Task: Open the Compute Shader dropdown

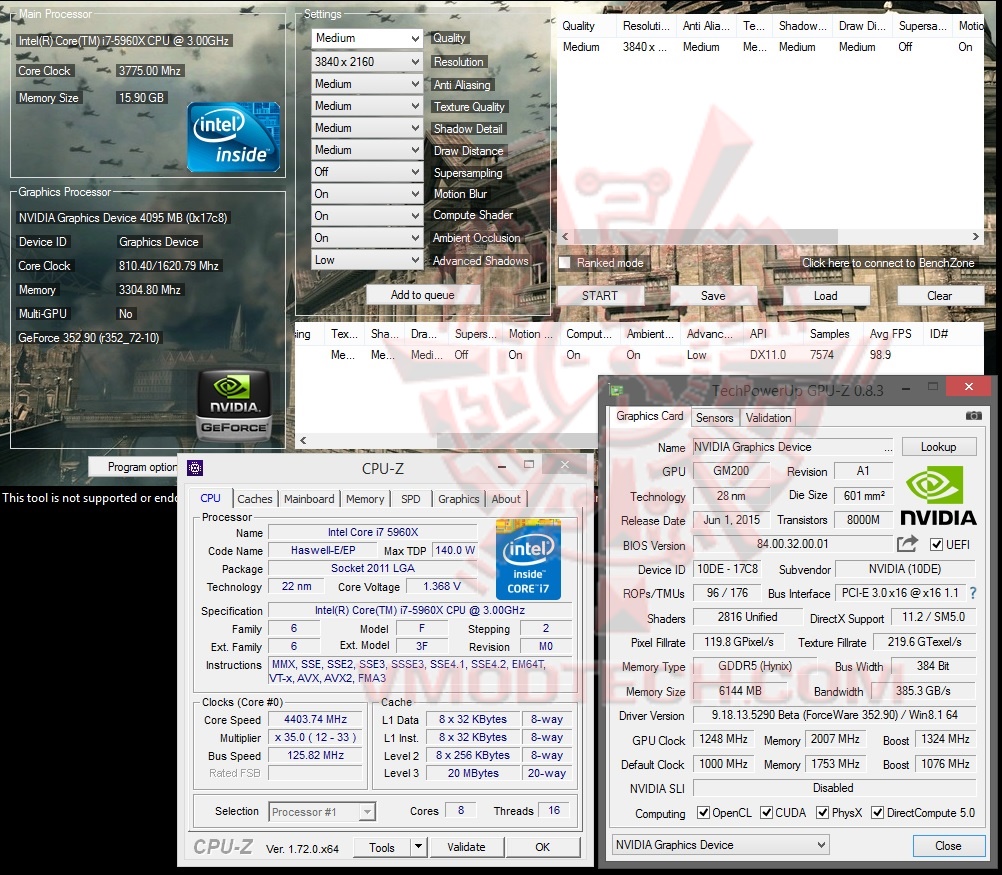Action: [x=367, y=216]
